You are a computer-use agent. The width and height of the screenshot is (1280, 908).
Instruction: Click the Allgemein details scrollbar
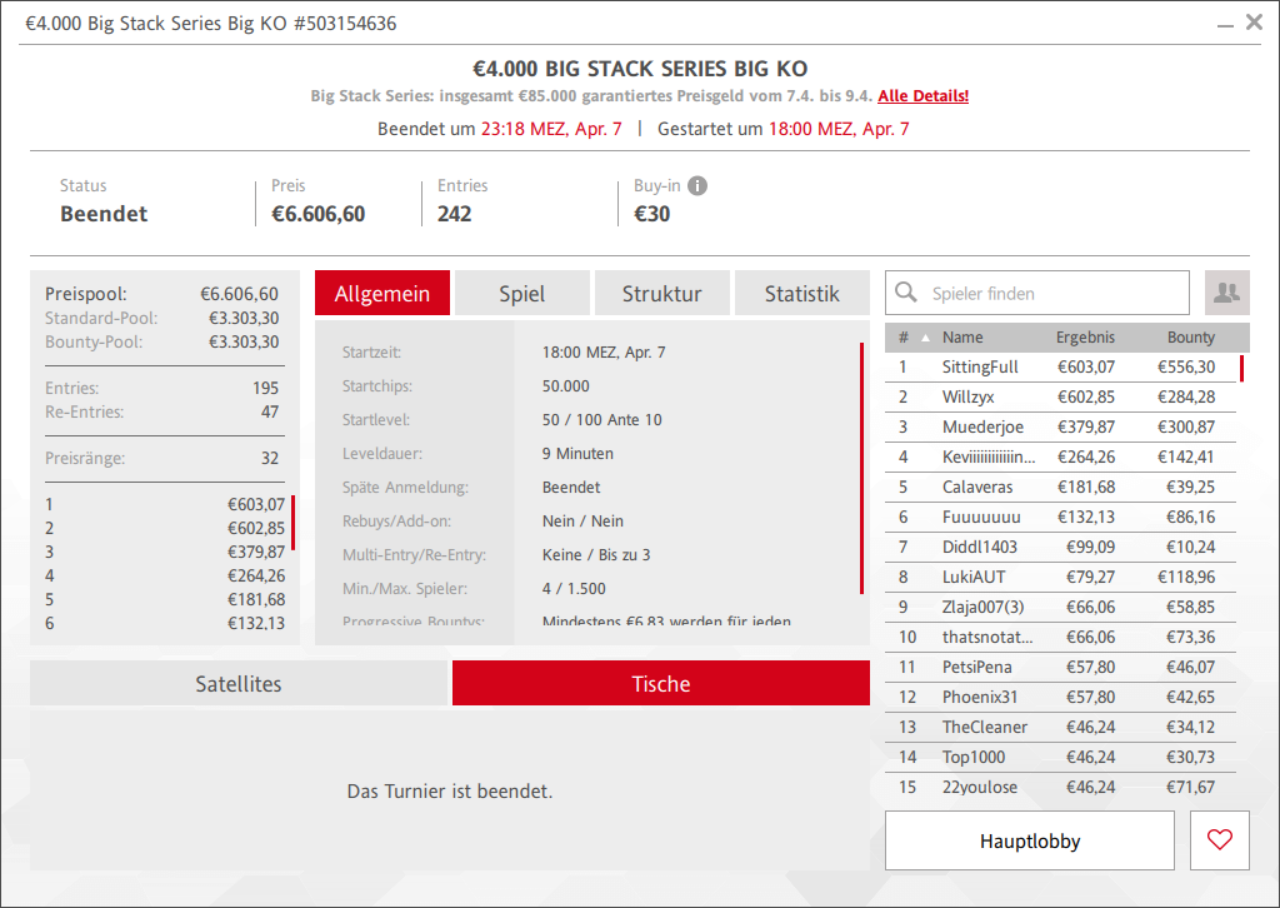(x=861, y=469)
